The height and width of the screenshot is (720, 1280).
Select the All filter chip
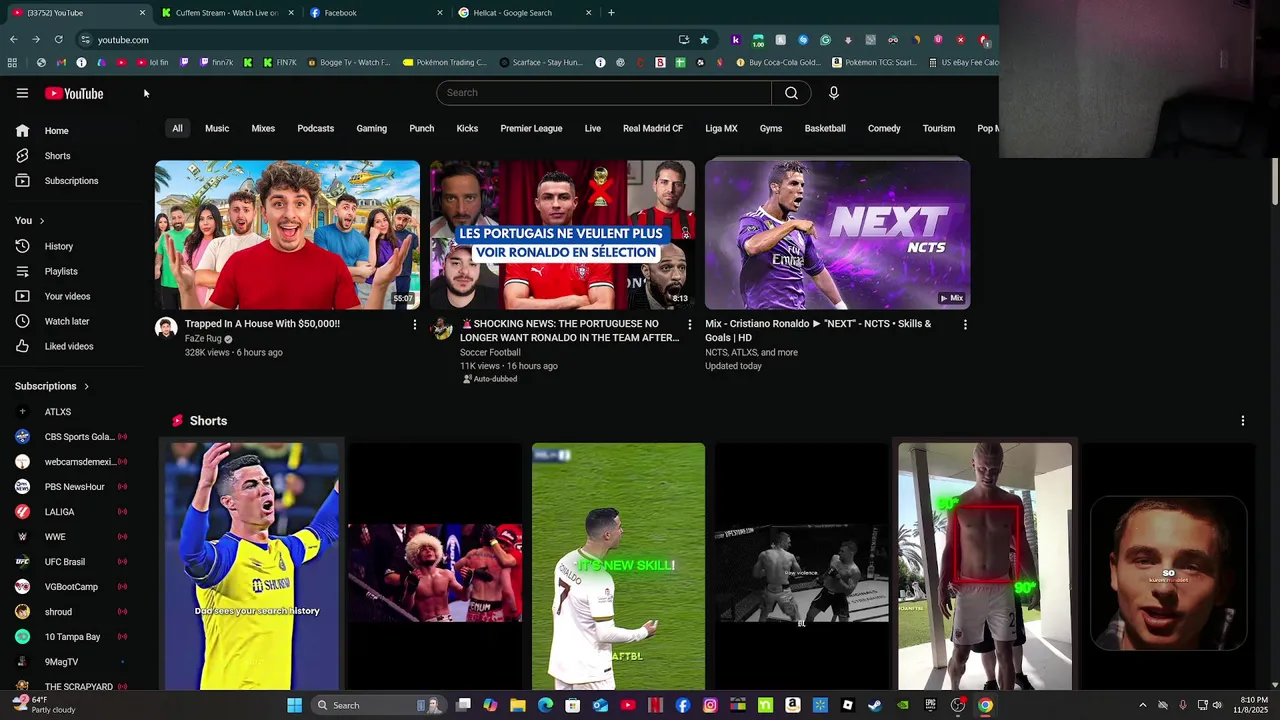pos(177,129)
